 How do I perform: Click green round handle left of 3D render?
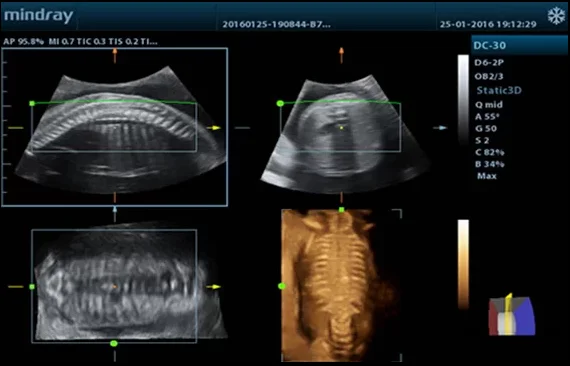[x=281, y=286]
